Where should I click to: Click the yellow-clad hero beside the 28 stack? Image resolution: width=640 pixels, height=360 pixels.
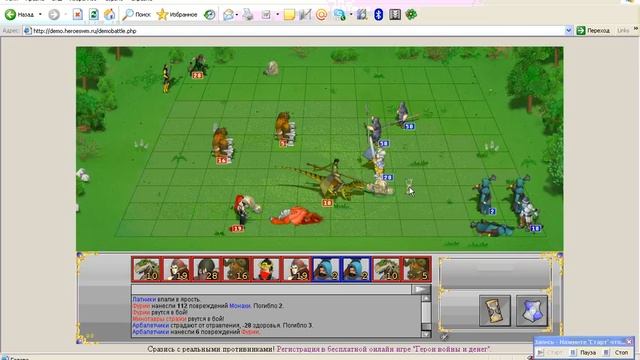pyautogui.click(x=166, y=78)
